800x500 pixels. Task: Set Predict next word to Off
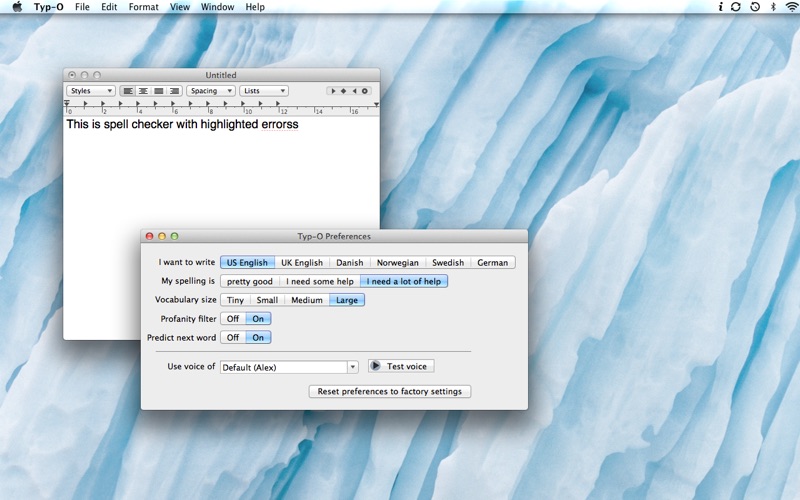click(x=232, y=338)
